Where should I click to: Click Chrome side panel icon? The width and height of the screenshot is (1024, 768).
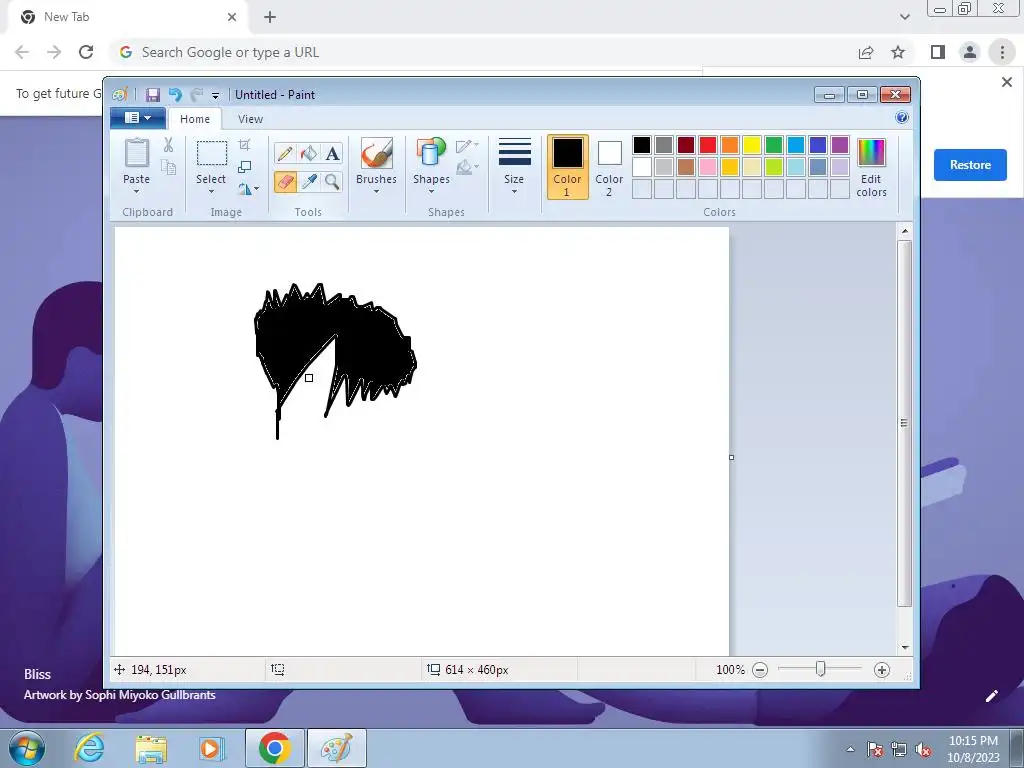(938, 52)
